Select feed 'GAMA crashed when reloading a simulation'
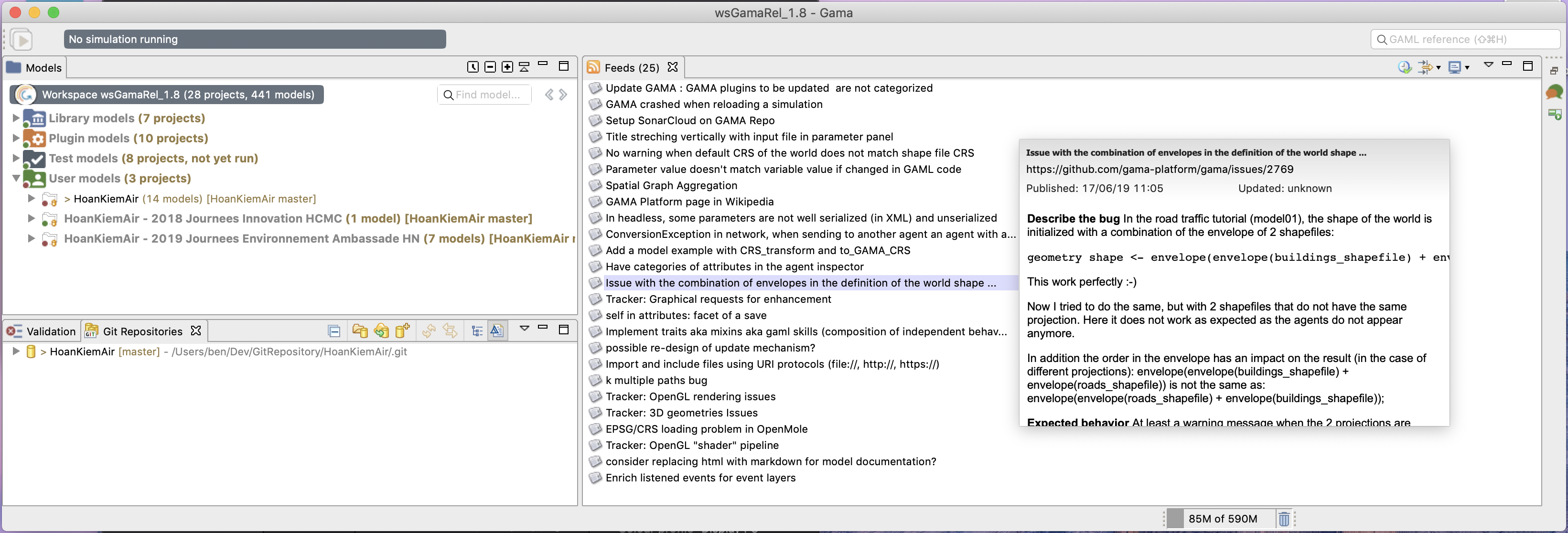The width and height of the screenshot is (1568, 533). point(714,104)
